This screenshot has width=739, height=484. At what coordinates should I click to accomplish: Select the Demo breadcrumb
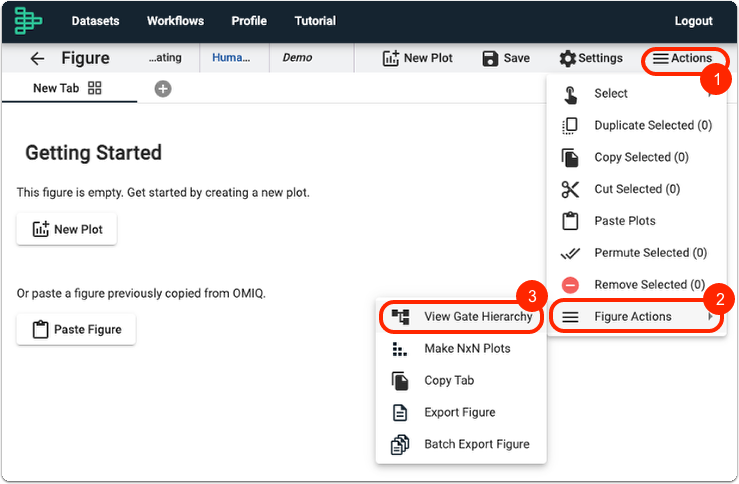pyautogui.click(x=297, y=57)
